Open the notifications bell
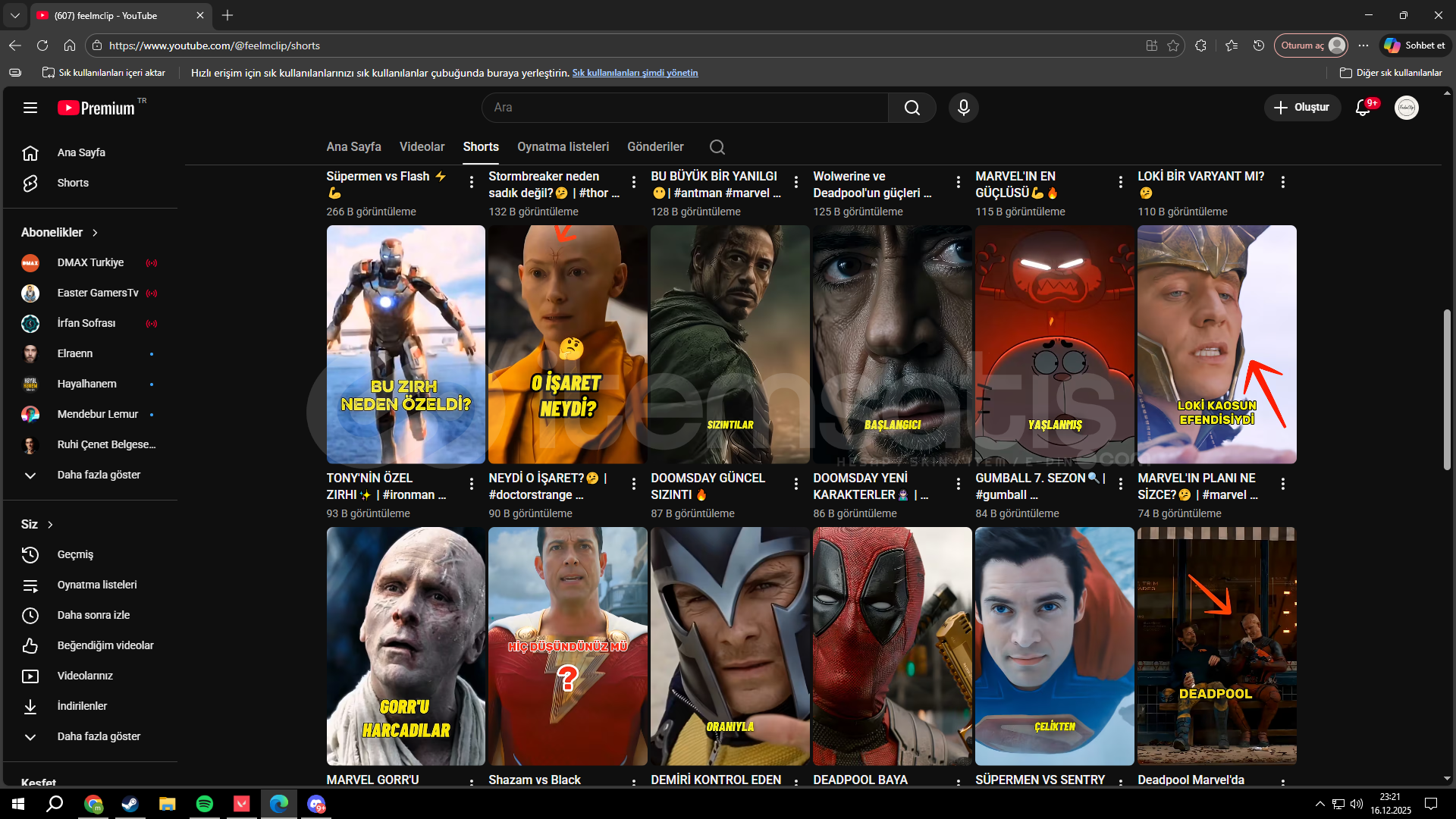 [x=1363, y=108]
